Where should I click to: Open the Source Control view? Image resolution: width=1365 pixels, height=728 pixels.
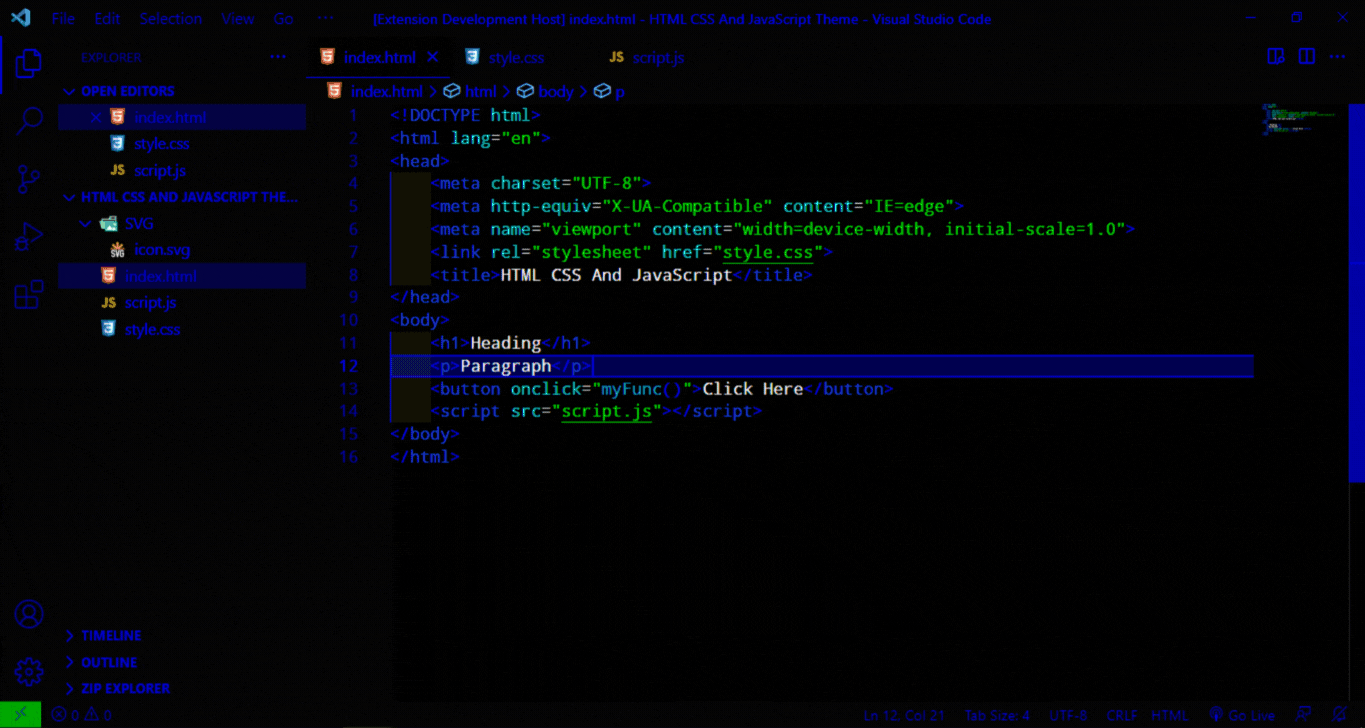click(29, 180)
